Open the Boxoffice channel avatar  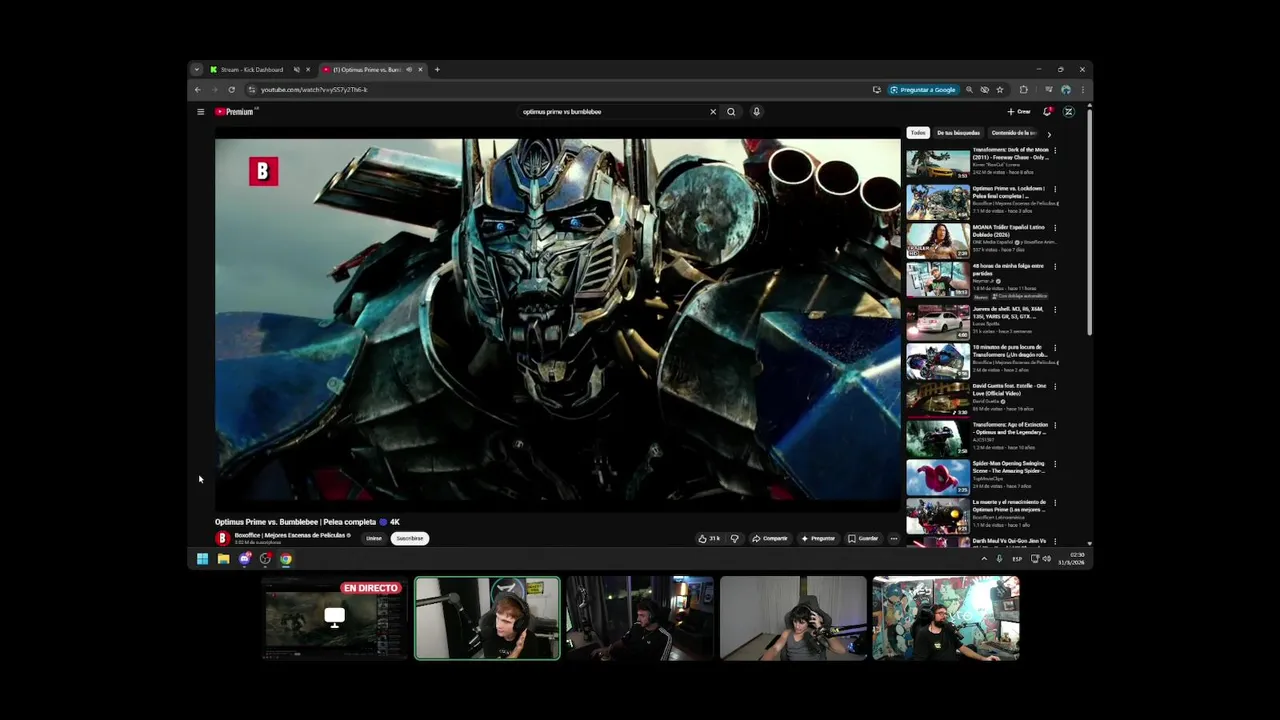point(222,538)
